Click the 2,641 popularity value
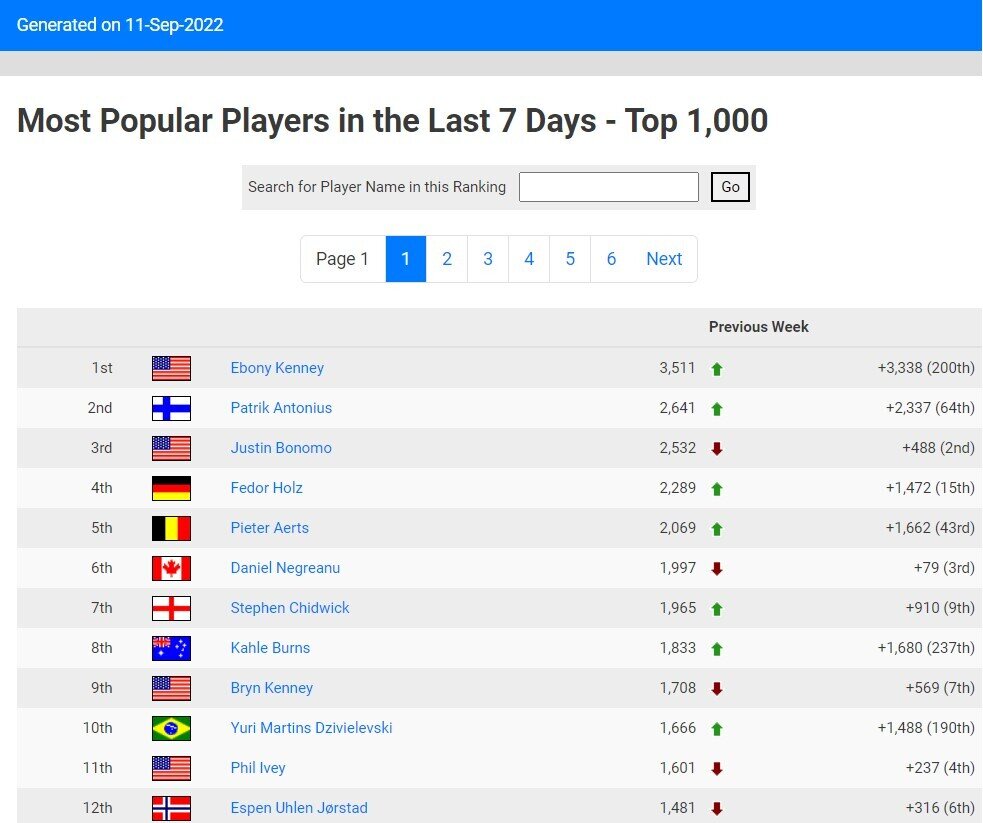Image resolution: width=983 pixels, height=823 pixels. (x=677, y=408)
